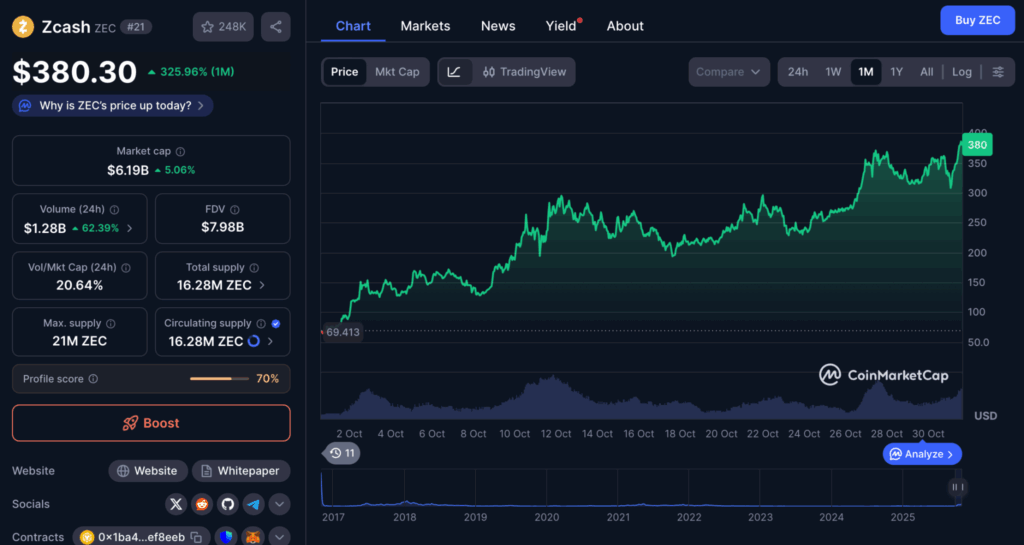
Task: Open the GitHub social link
Action: pyautogui.click(x=228, y=504)
